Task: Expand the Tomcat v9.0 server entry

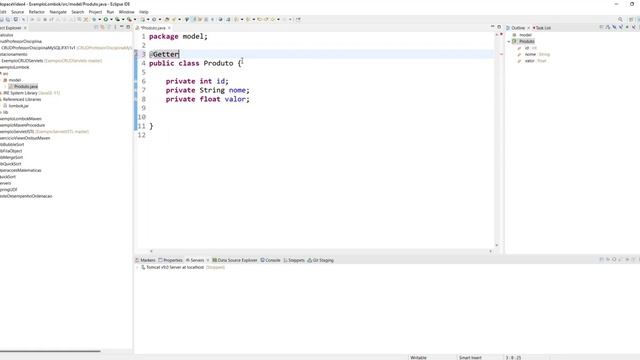Action: [x=138, y=267]
